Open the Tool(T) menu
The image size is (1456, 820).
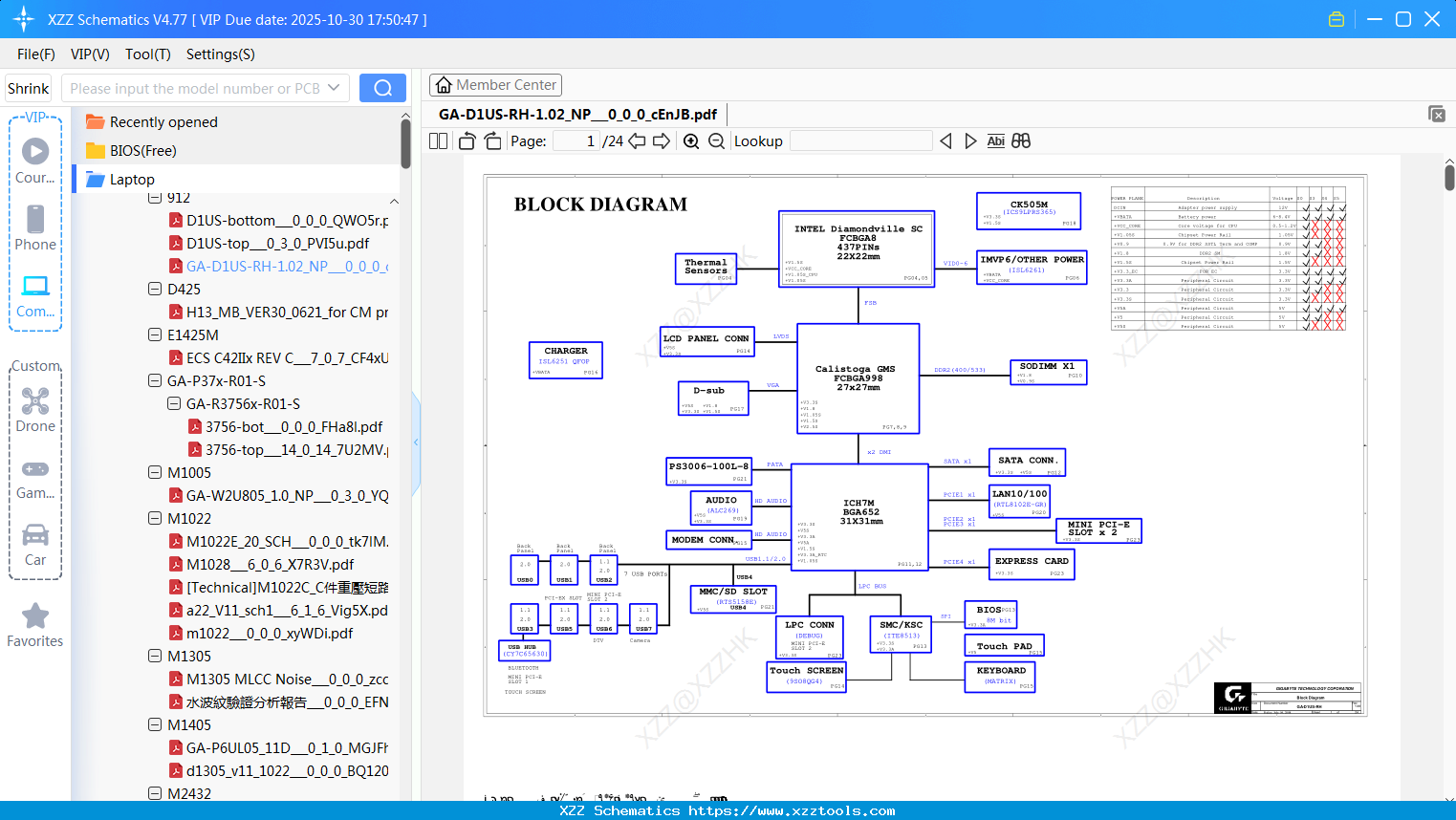(148, 54)
